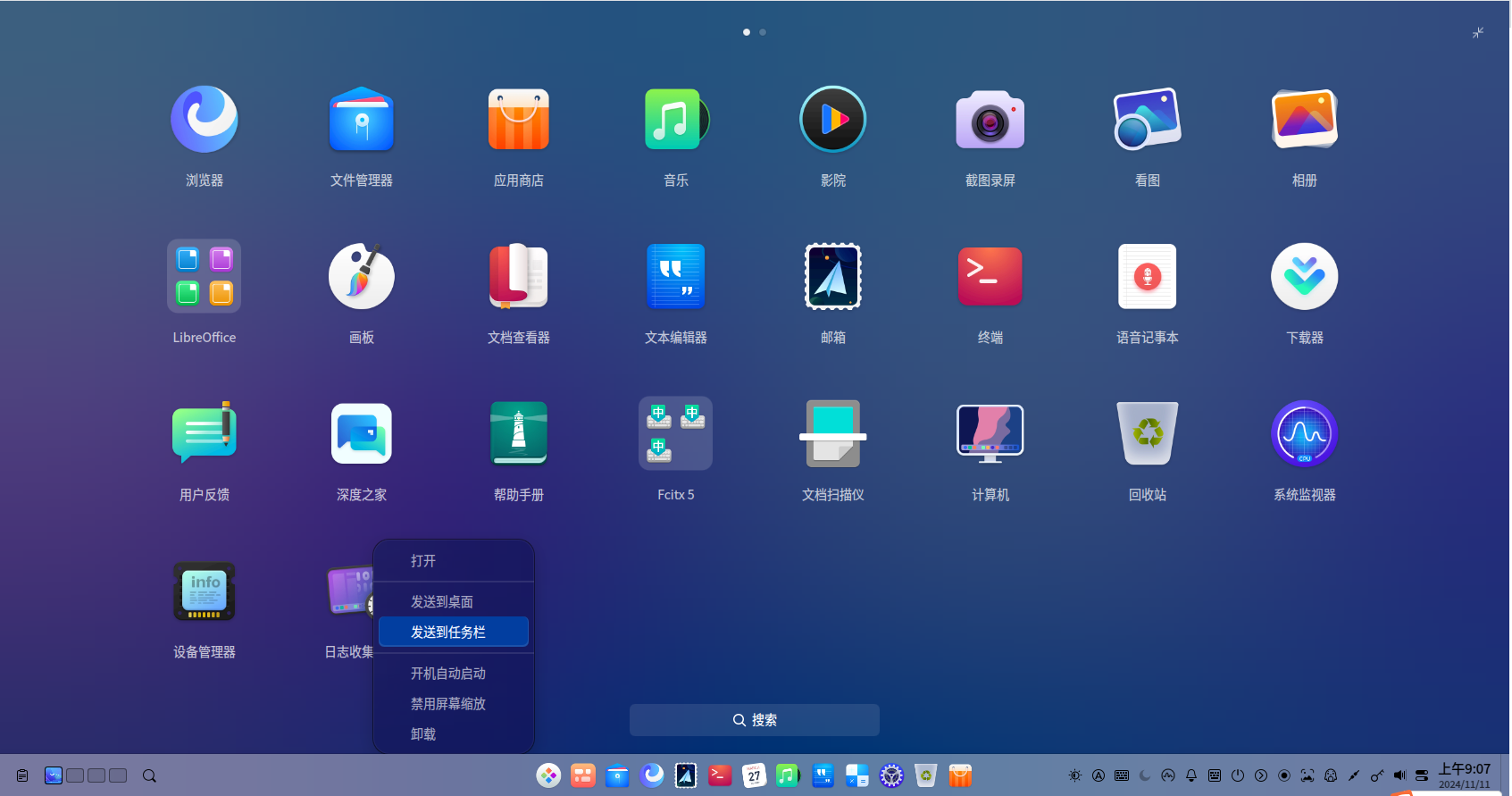Image resolution: width=1512 pixels, height=796 pixels.
Task: Open the calendar icon in the dock
Action: pyautogui.click(x=755, y=775)
